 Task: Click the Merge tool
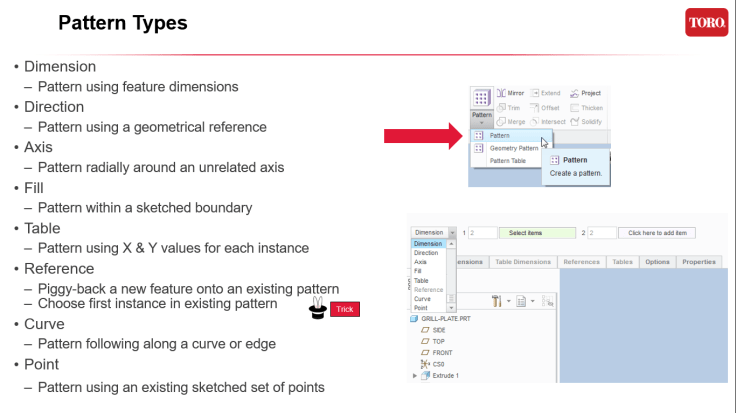[510, 121]
